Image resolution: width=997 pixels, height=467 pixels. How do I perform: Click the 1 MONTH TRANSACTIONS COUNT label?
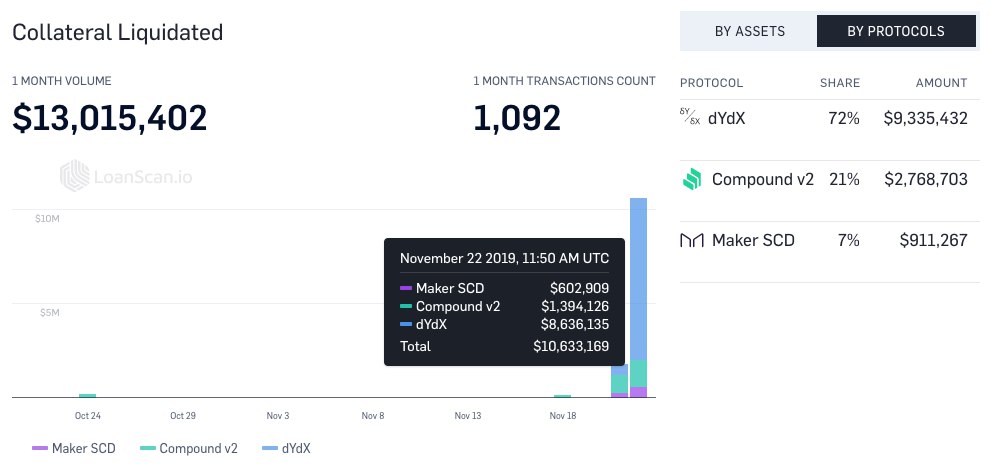564,81
